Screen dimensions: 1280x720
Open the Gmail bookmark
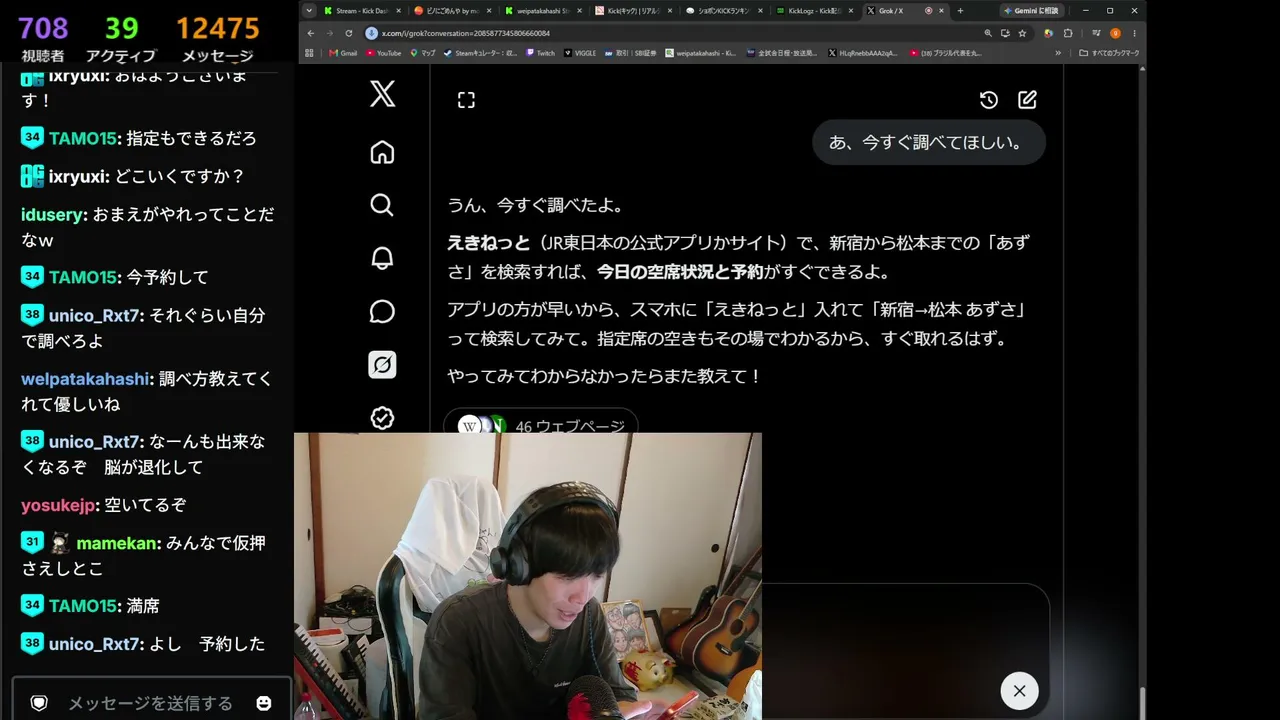pos(343,53)
